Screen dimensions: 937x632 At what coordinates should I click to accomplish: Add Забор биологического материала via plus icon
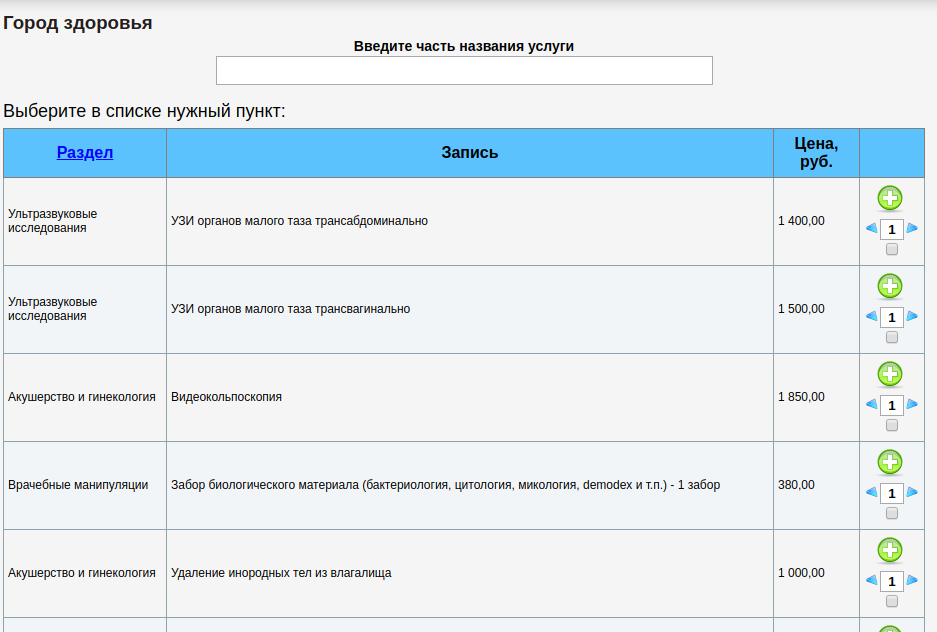click(x=890, y=462)
